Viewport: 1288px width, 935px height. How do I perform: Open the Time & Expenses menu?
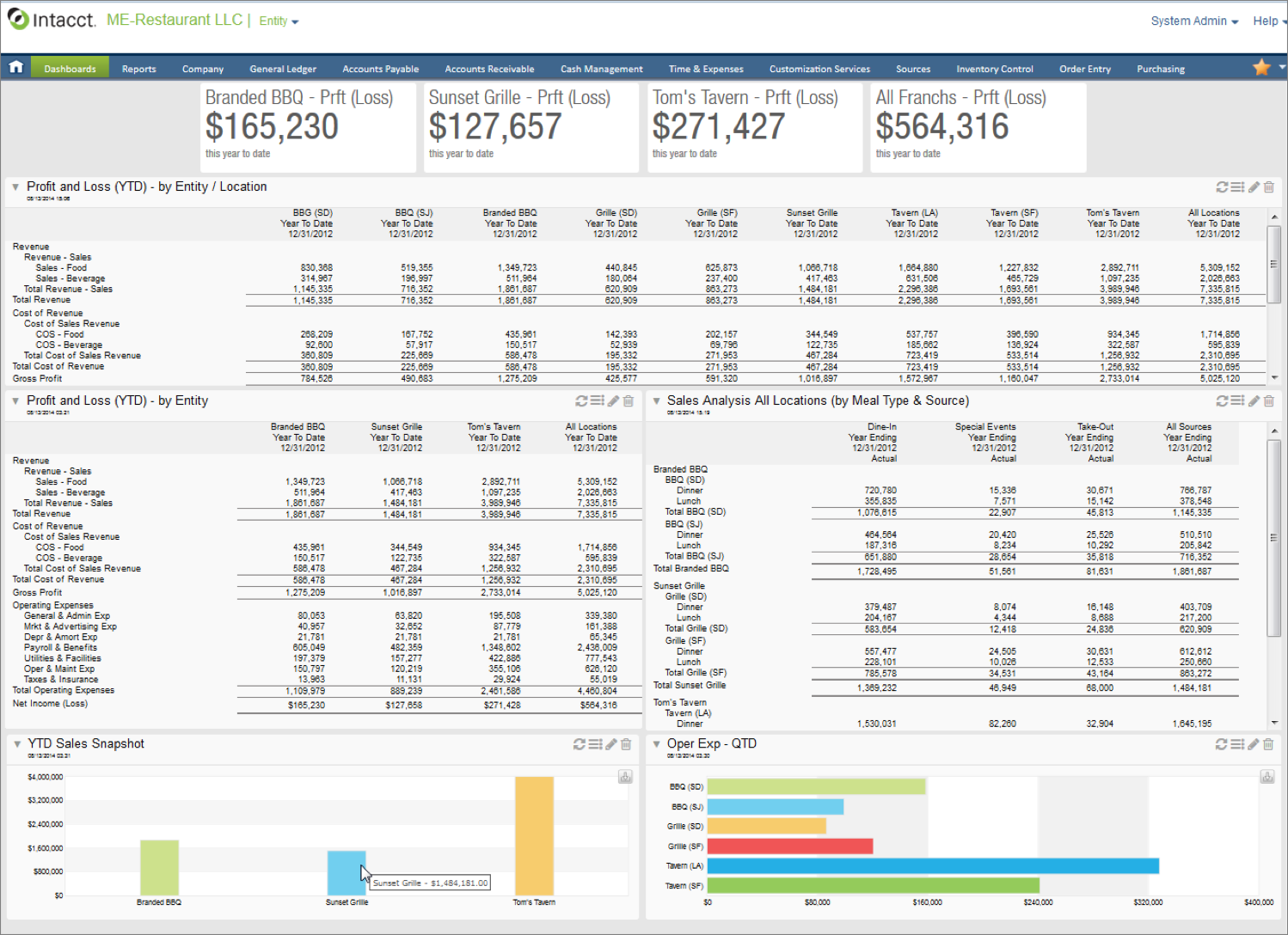[x=706, y=69]
